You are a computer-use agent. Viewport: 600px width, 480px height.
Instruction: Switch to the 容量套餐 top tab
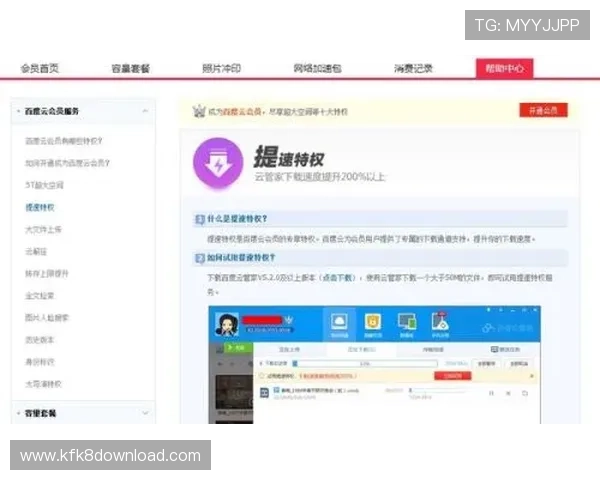[130, 69]
